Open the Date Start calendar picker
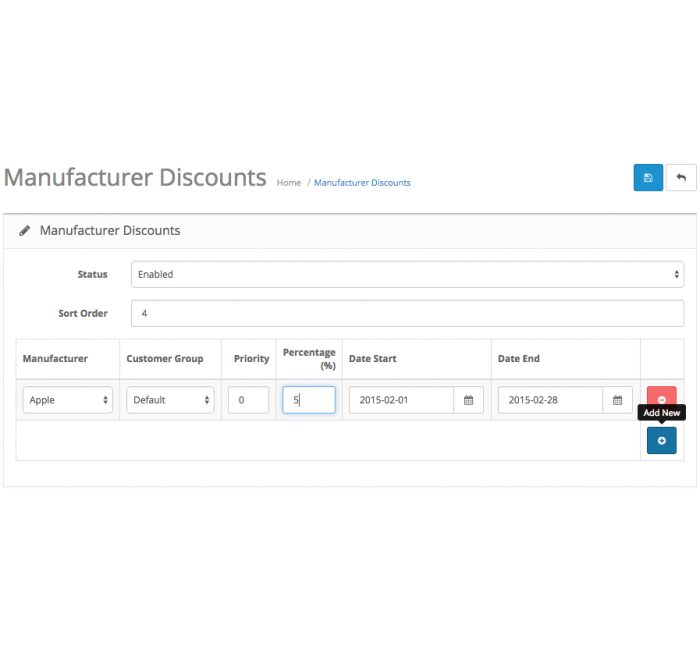Viewport: 700px width, 650px height. click(468, 400)
